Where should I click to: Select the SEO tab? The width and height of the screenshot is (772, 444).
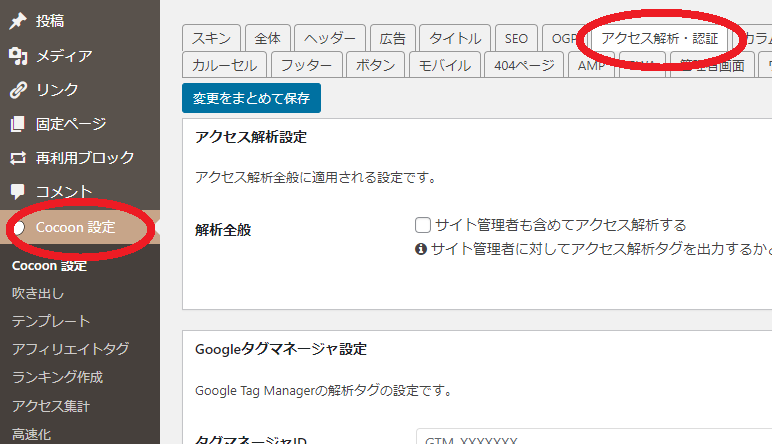pos(516,38)
